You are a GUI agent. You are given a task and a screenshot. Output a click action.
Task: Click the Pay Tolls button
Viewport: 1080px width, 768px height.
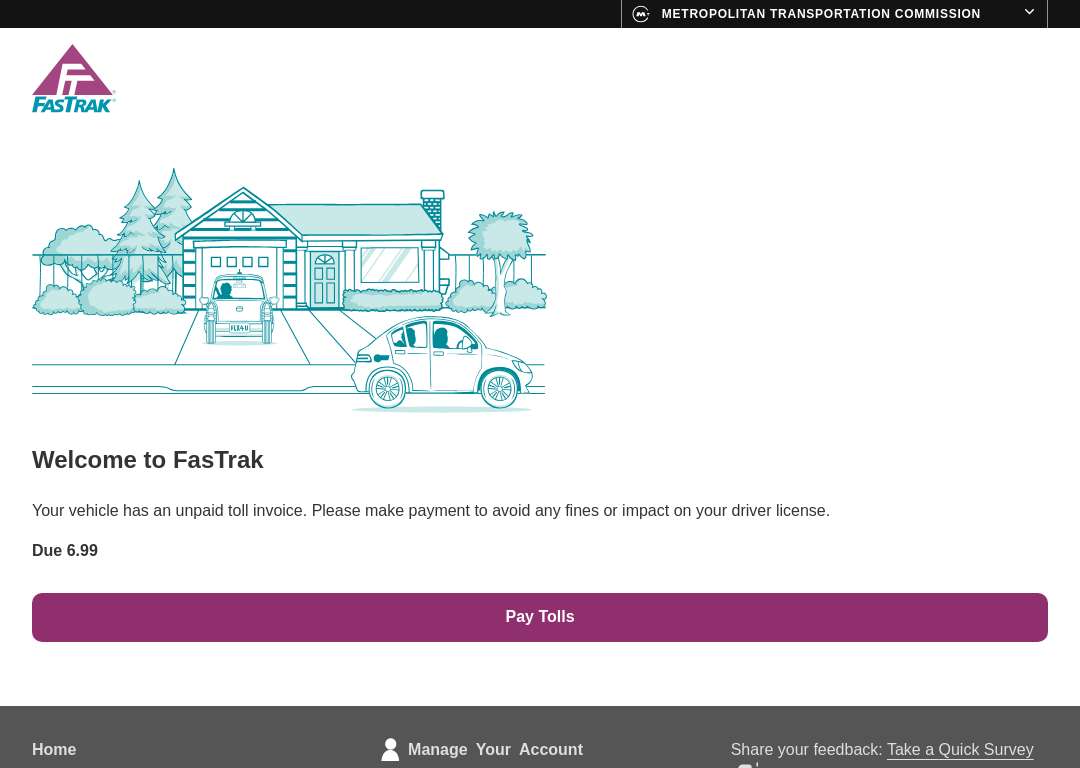tap(539, 617)
